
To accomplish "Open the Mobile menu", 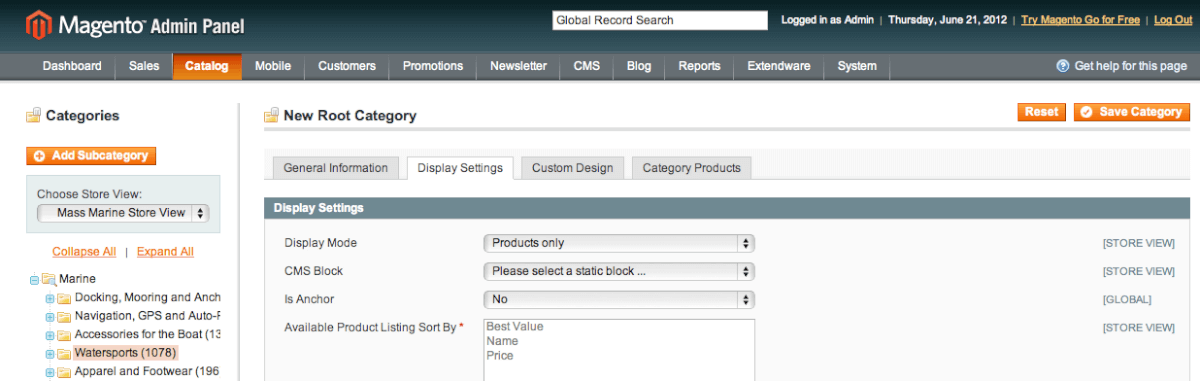I will [273, 67].
